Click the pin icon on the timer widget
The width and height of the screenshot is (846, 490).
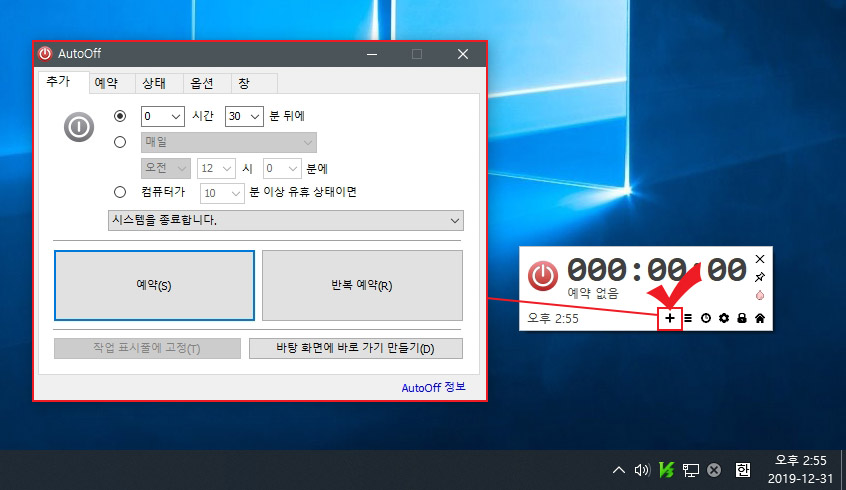point(760,277)
